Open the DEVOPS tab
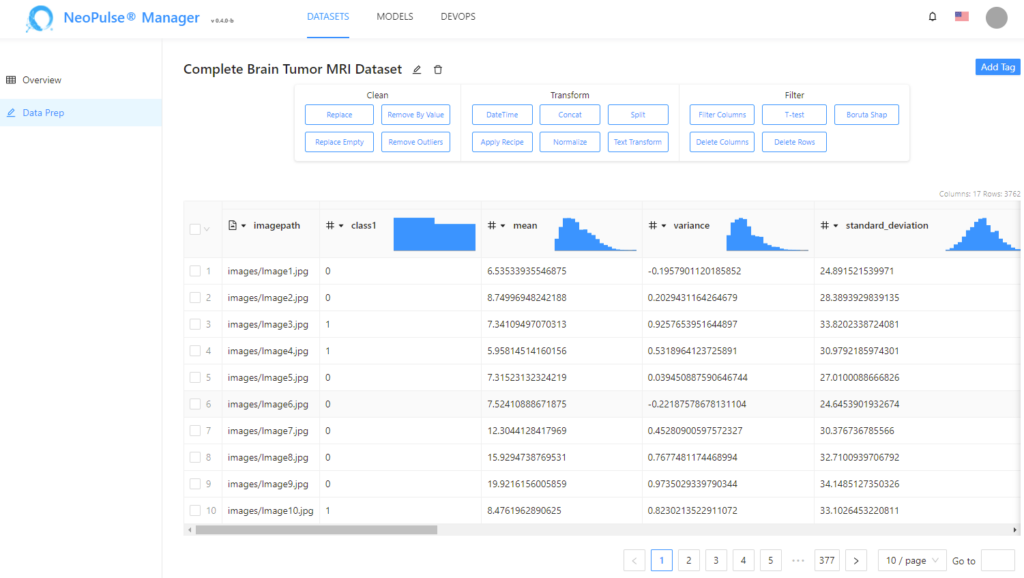The image size is (1024, 578). [x=458, y=17]
